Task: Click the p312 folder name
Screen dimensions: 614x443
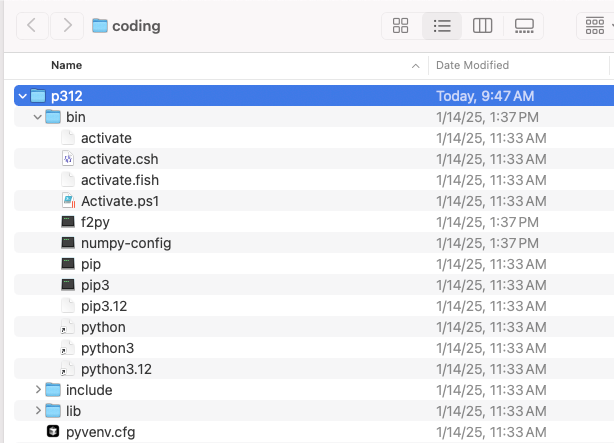Action: pyautogui.click(x=67, y=96)
